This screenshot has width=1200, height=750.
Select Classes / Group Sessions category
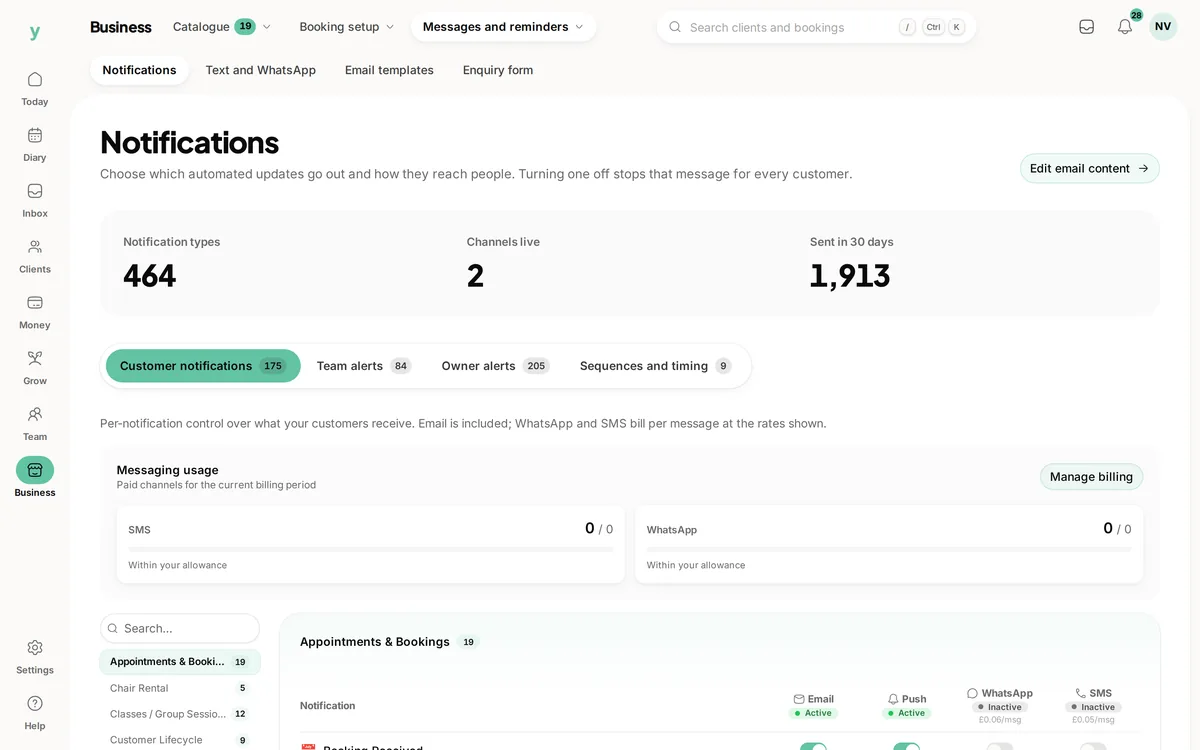coord(180,714)
